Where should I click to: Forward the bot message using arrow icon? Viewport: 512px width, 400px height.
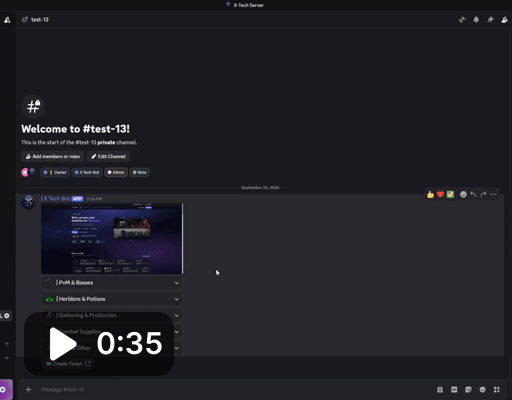click(483, 194)
